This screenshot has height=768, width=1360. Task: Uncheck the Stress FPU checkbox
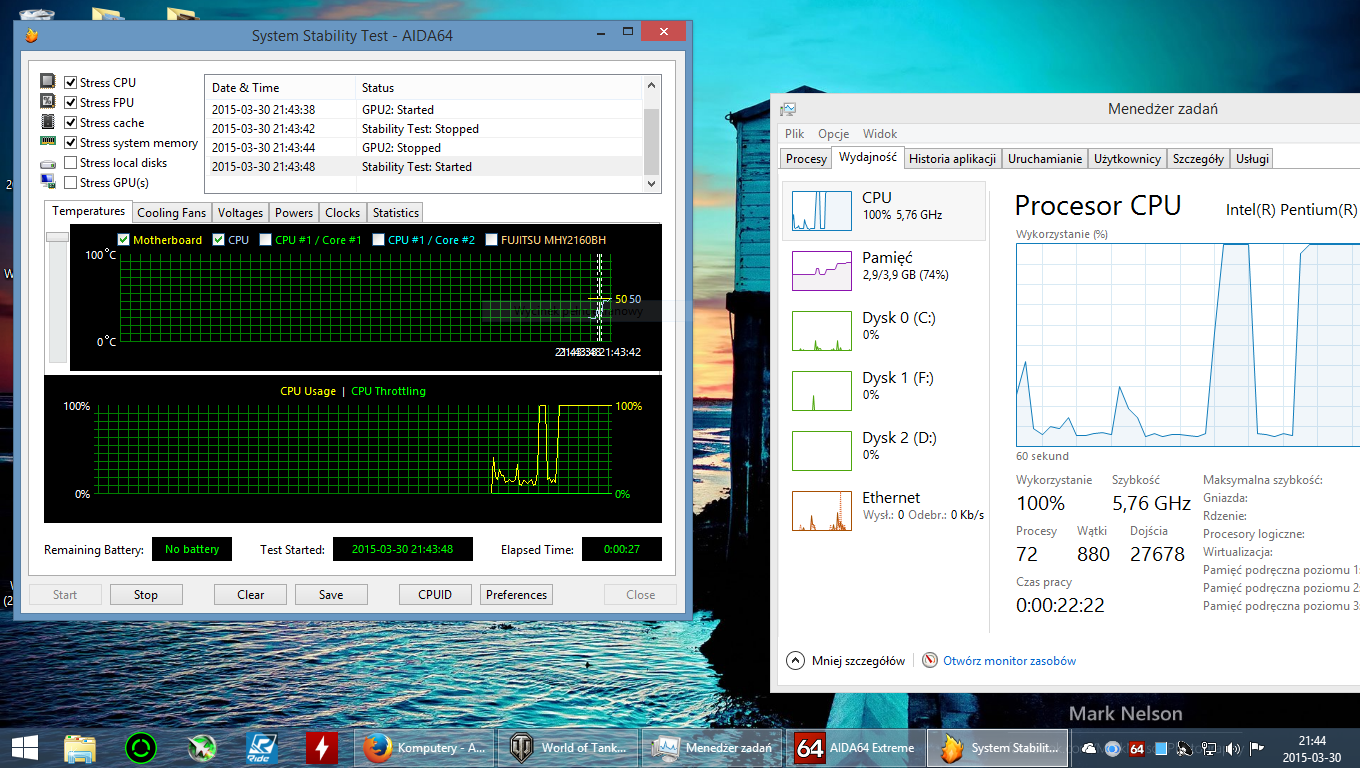point(71,103)
